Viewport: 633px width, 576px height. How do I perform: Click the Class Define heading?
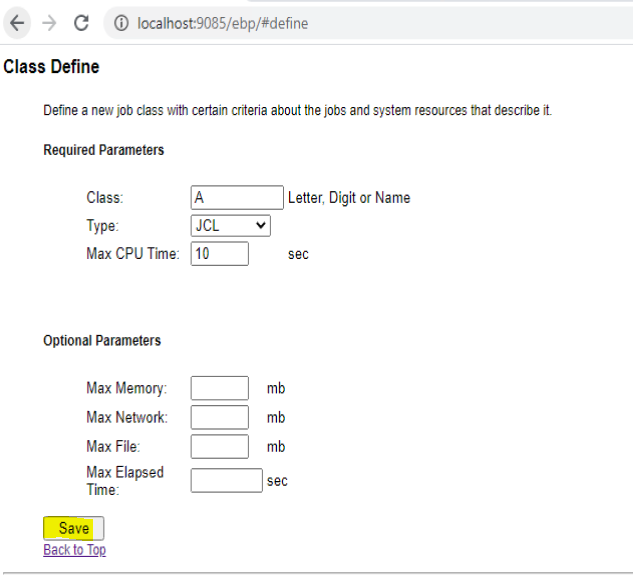[51, 67]
